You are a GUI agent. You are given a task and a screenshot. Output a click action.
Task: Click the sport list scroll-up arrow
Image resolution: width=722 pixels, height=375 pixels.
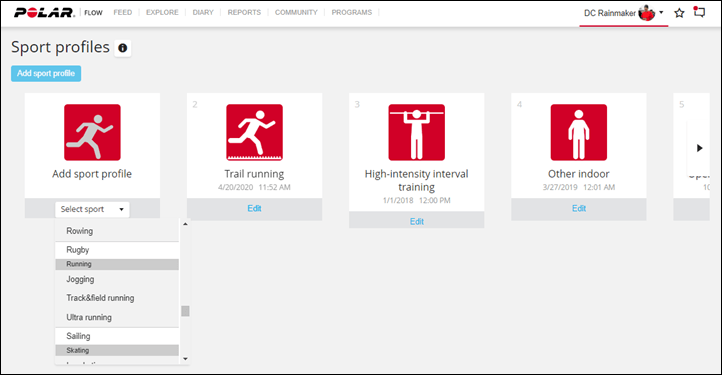(185, 224)
